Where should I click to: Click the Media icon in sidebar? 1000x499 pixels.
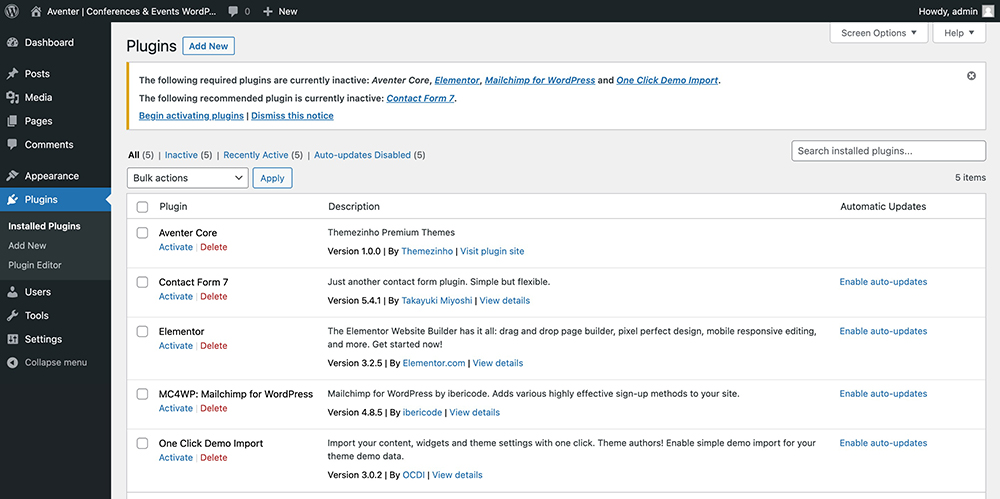pyautogui.click(x=12, y=98)
